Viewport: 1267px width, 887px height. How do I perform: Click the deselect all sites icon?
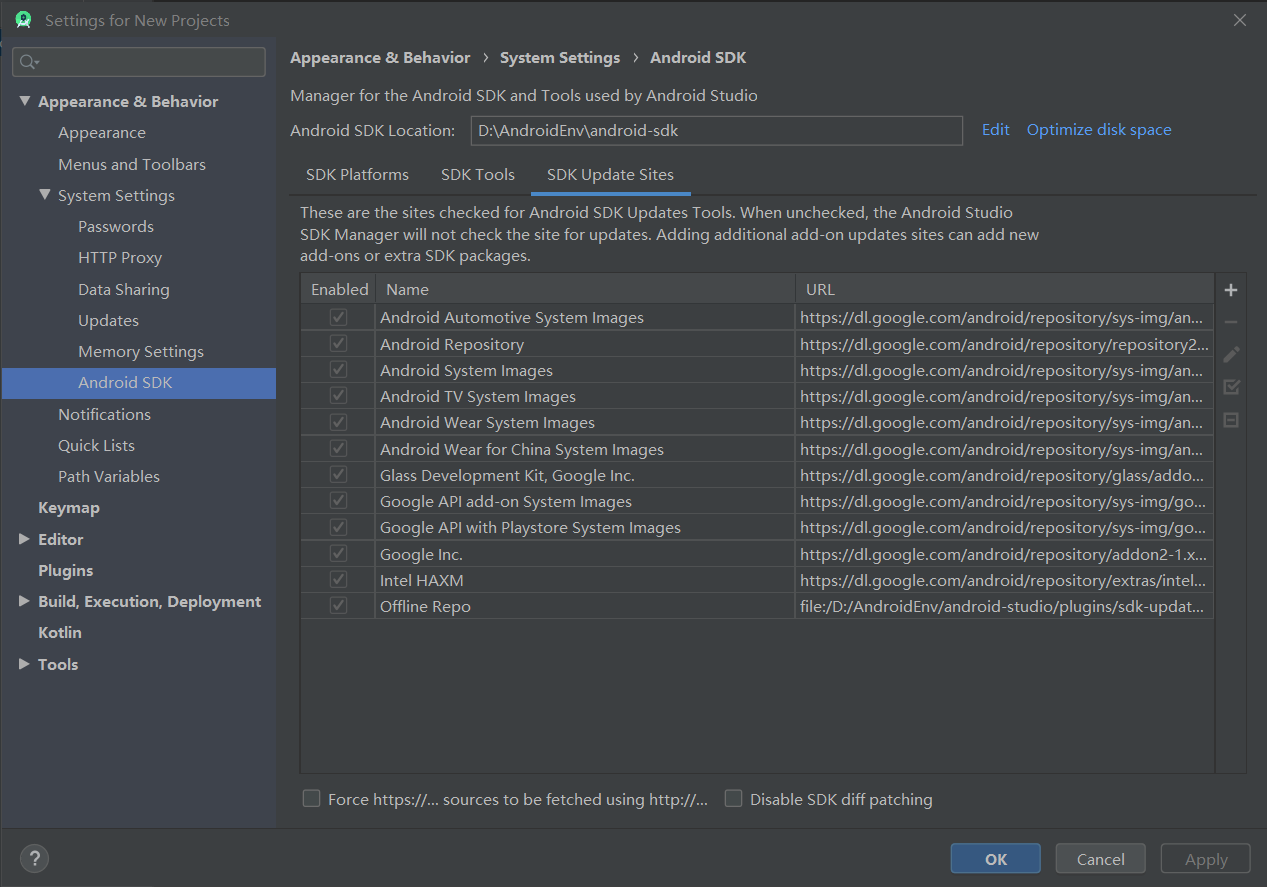click(x=1231, y=420)
